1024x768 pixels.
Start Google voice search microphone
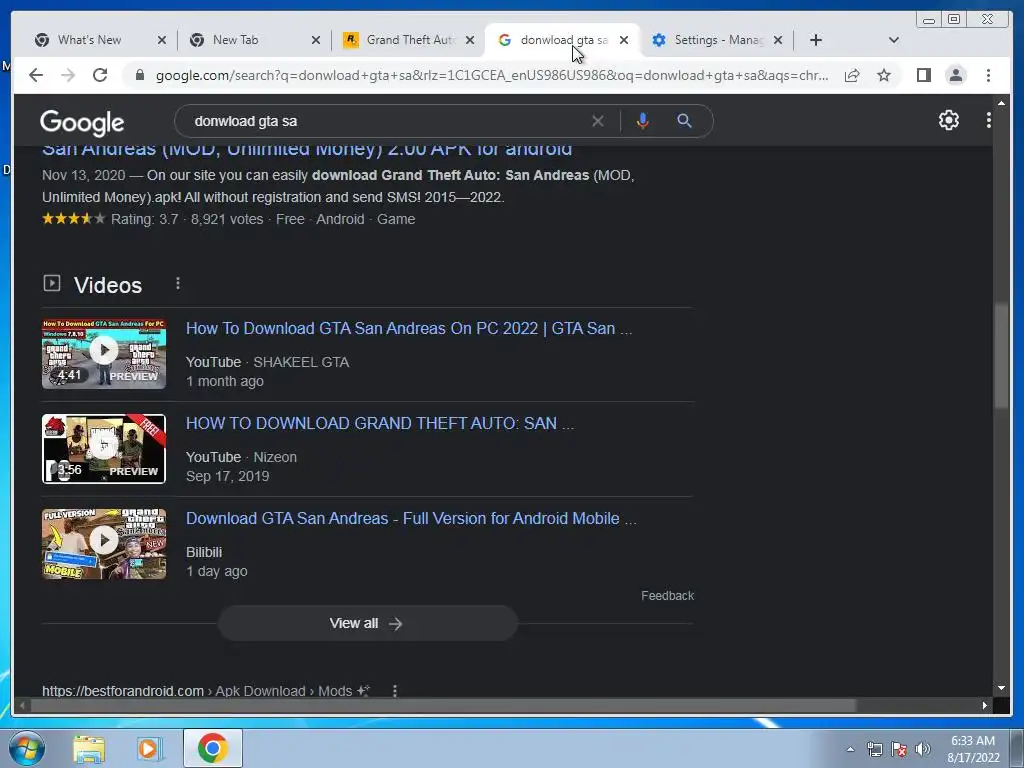coord(643,121)
